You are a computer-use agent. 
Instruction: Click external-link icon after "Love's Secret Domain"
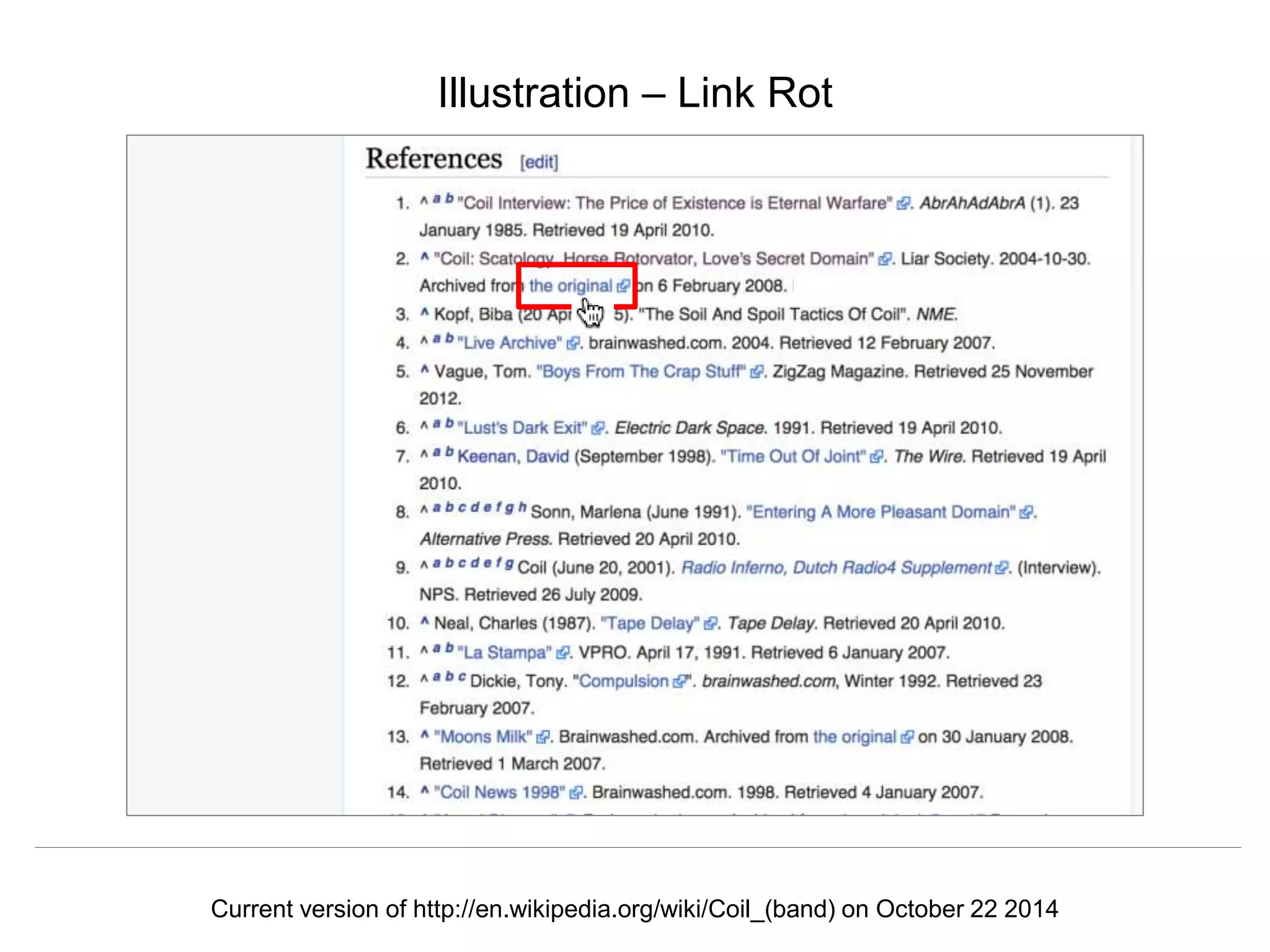tap(886, 258)
